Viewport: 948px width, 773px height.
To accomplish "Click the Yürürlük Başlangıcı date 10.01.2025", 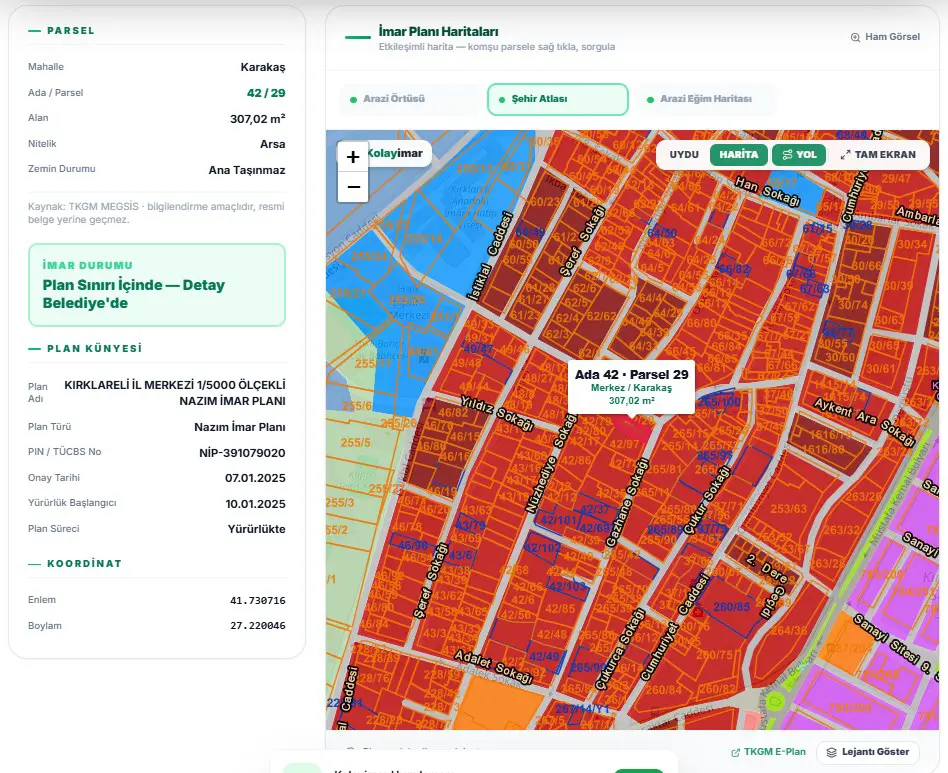I will 255,504.
